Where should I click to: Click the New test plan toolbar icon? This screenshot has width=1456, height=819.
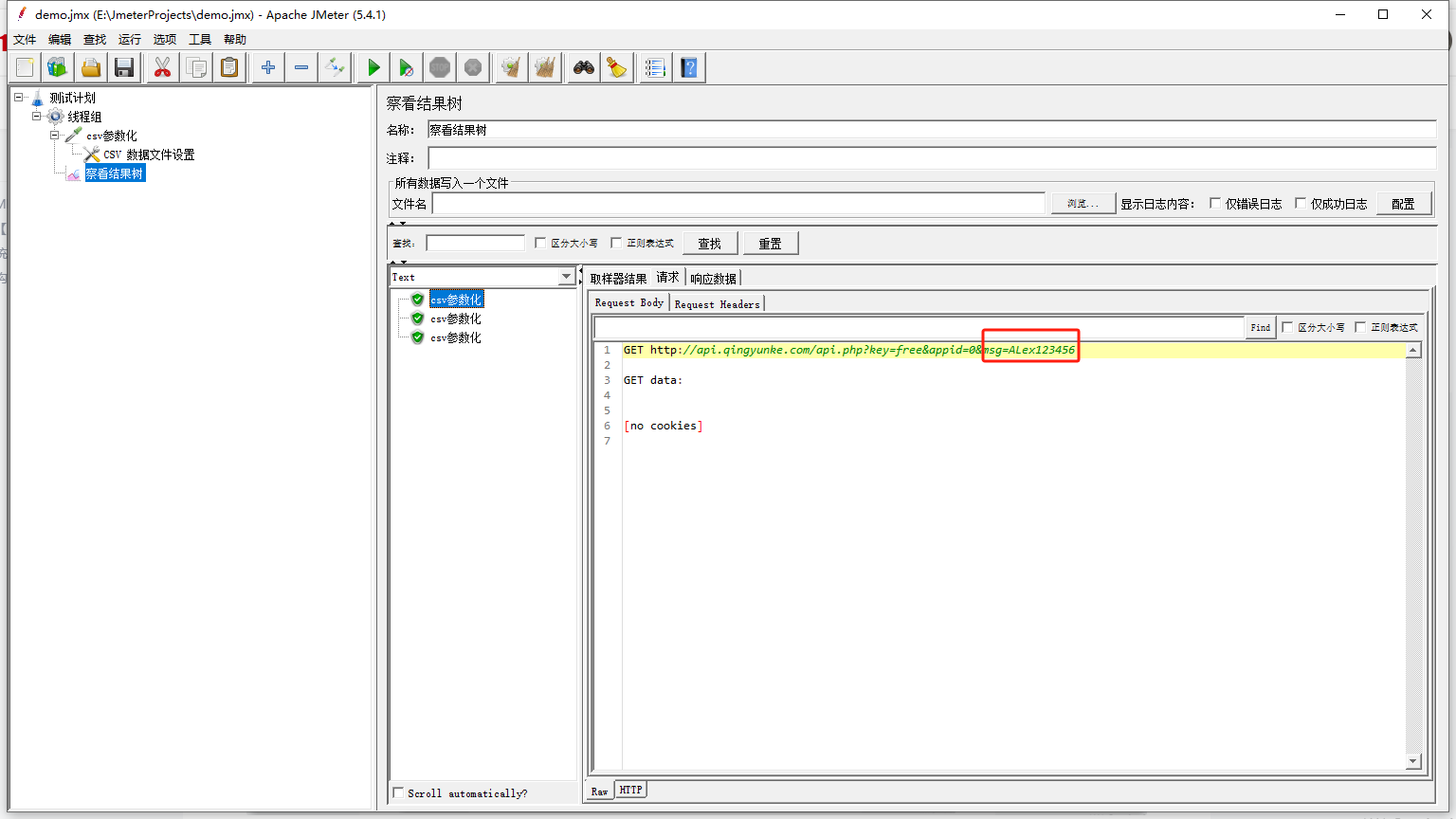click(x=25, y=67)
